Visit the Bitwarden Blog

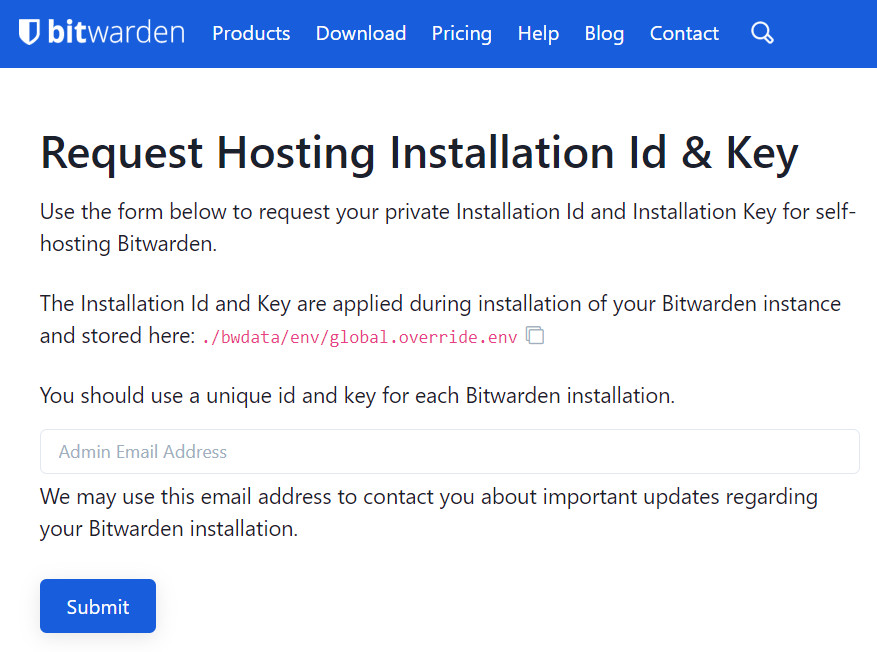[x=604, y=33]
